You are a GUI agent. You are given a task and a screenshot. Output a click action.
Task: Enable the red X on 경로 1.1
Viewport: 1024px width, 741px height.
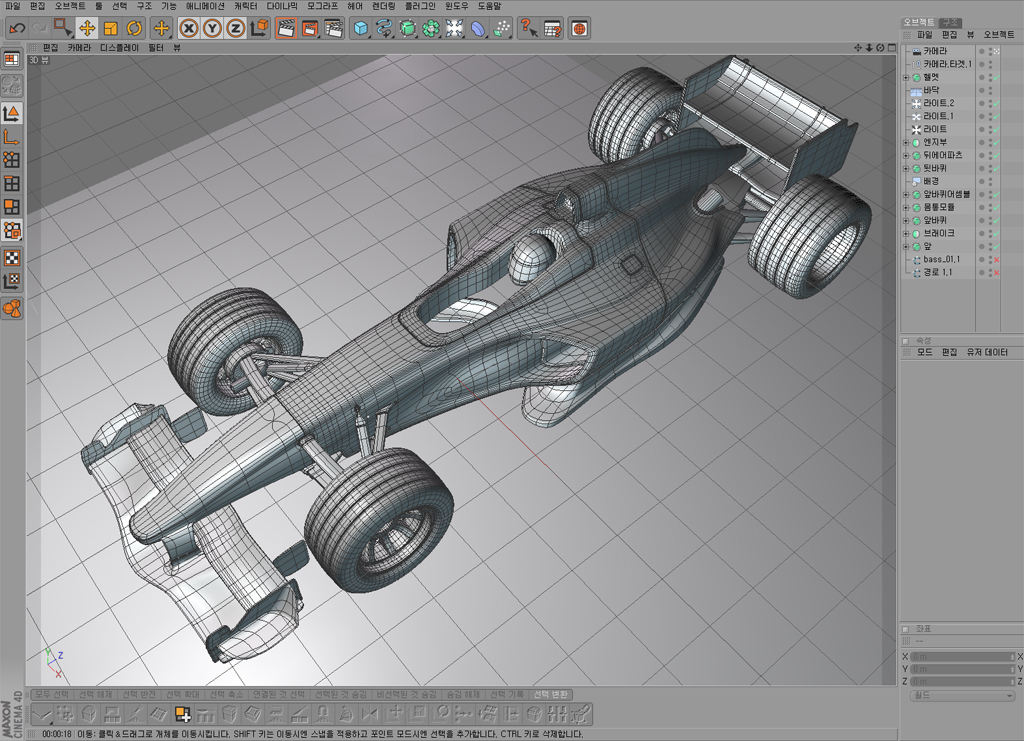click(x=997, y=273)
